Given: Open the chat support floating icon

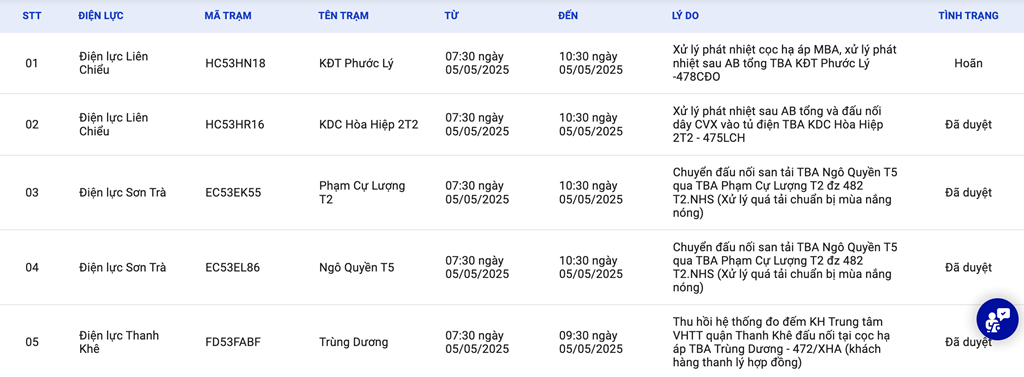Looking at the screenshot, I should pyautogui.click(x=997, y=319).
